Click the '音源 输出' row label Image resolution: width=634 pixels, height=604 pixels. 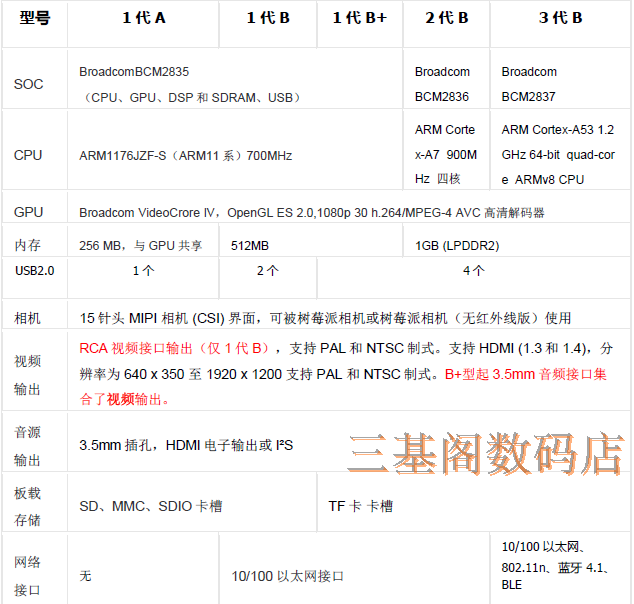click(27, 446)
